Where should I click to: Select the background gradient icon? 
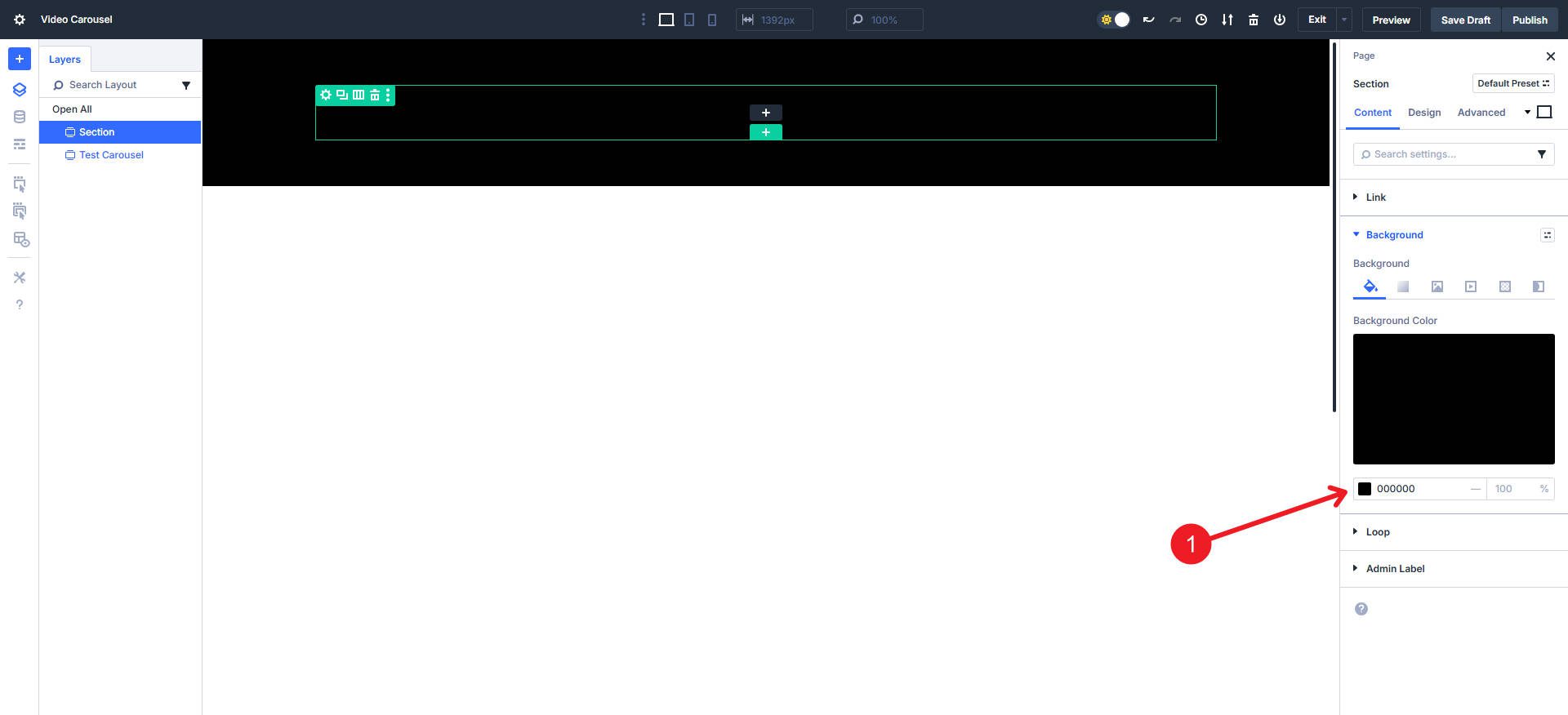pos(1403,286)
